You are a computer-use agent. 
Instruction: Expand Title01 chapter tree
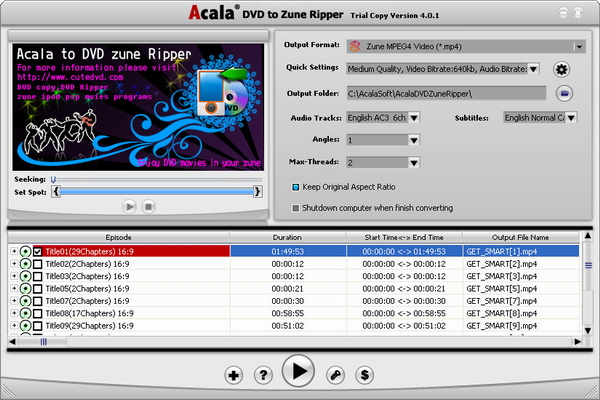click(x=14, y=251)
